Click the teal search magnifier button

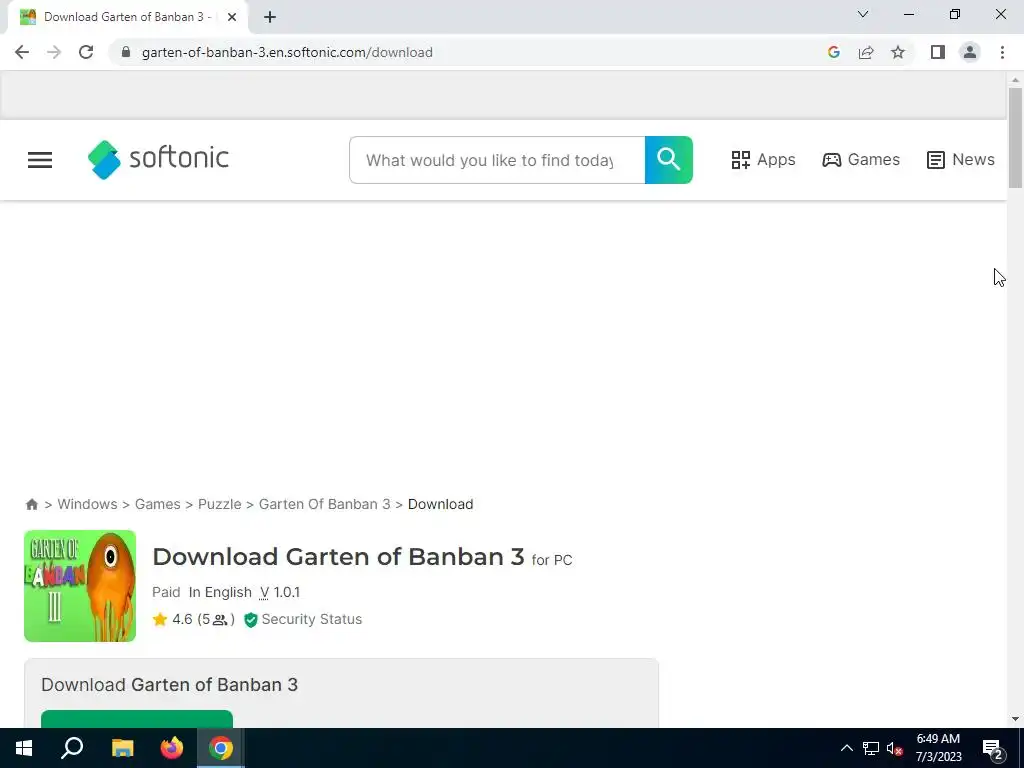click(669, 160)
